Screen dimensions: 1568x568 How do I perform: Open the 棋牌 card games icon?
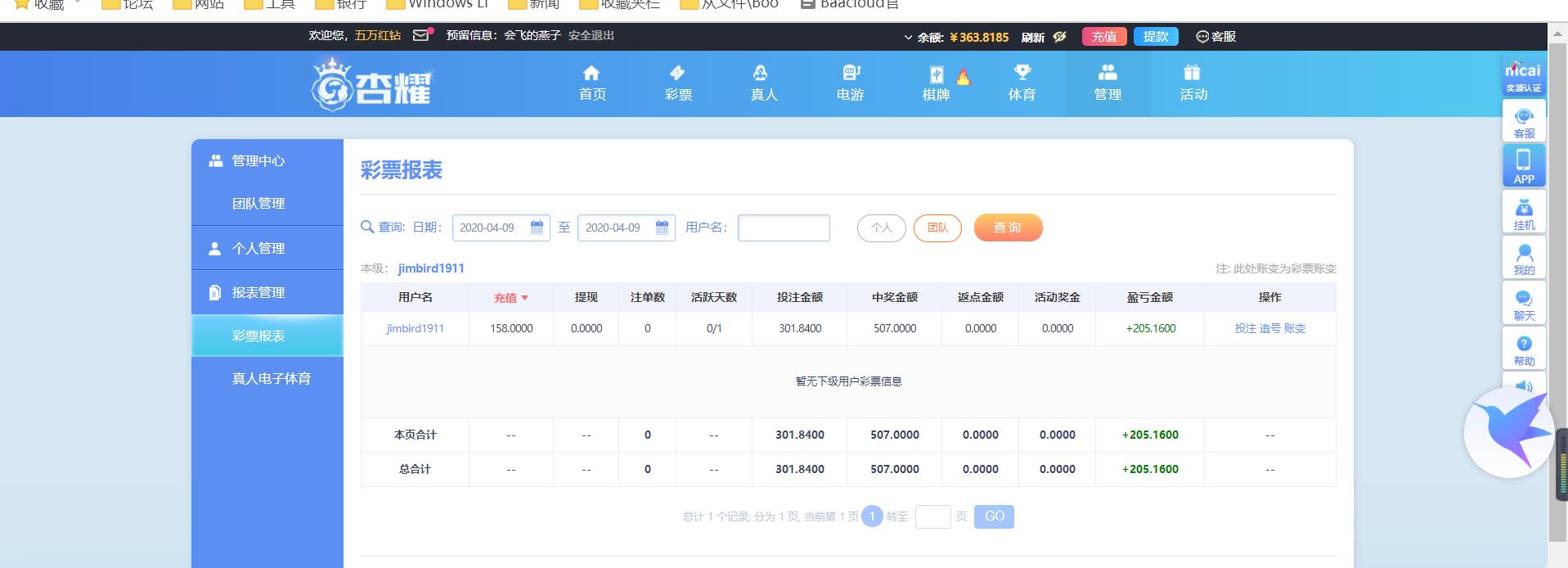936,74
